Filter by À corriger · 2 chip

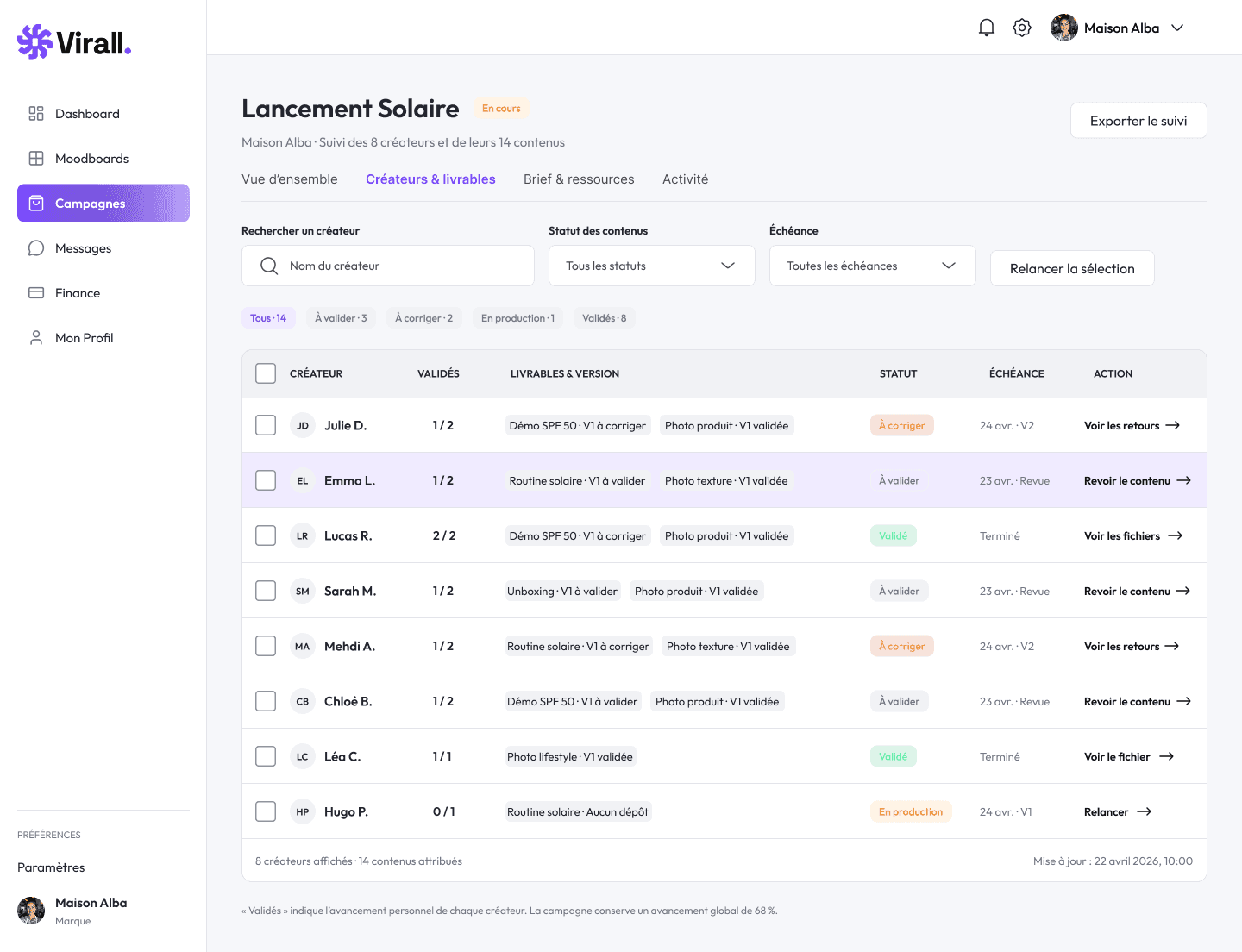(423, 318)
